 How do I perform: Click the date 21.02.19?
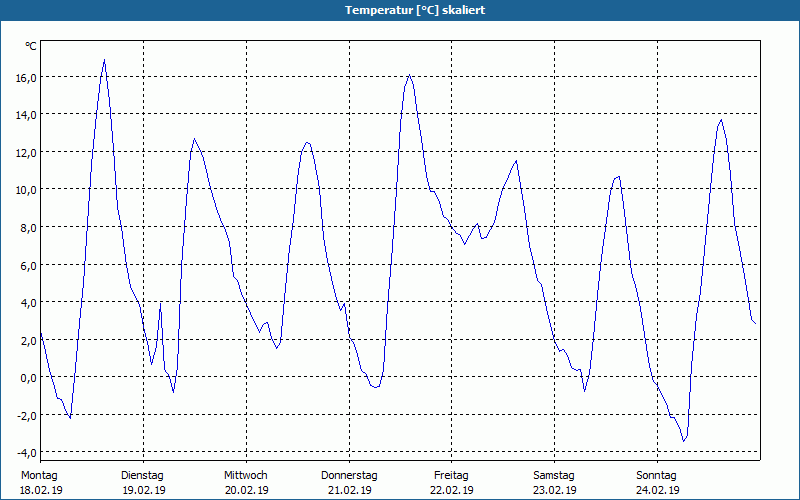point(349,490)
